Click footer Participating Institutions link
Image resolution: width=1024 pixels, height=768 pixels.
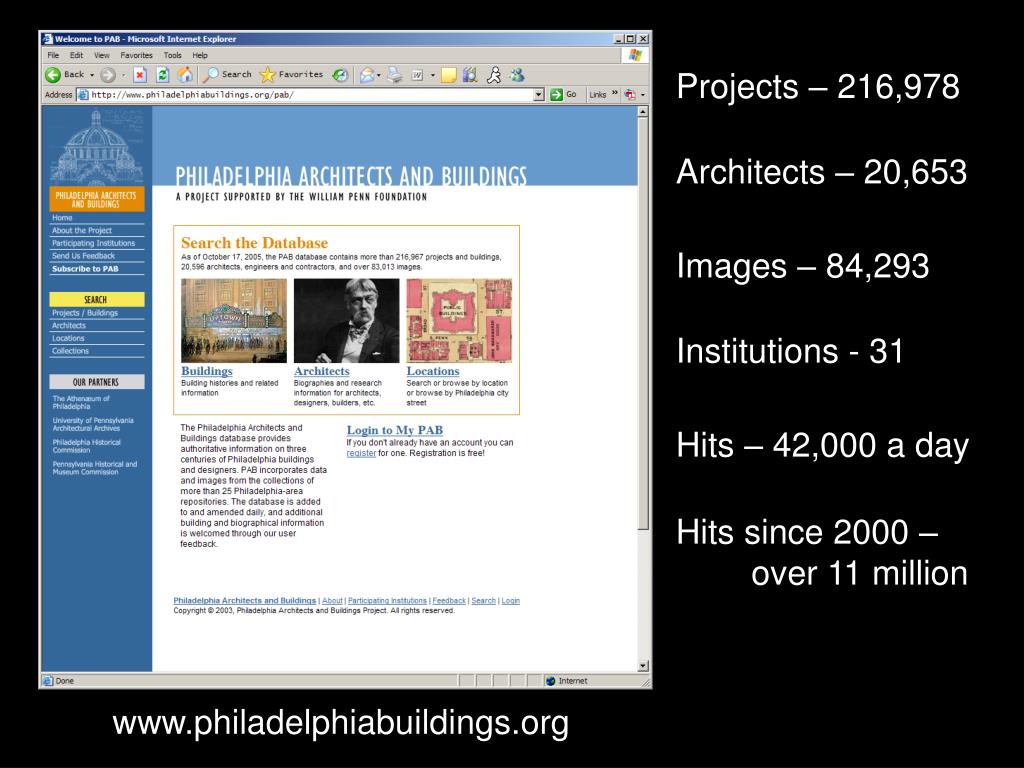(x=387, y=601)
